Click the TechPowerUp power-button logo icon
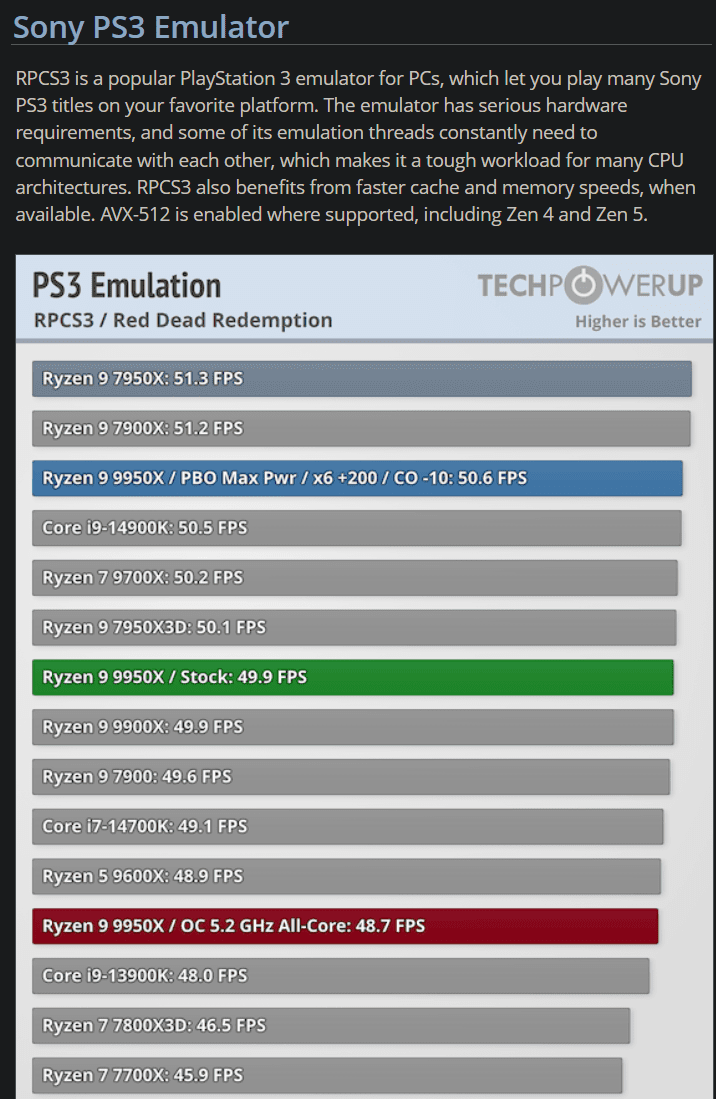 583,285
